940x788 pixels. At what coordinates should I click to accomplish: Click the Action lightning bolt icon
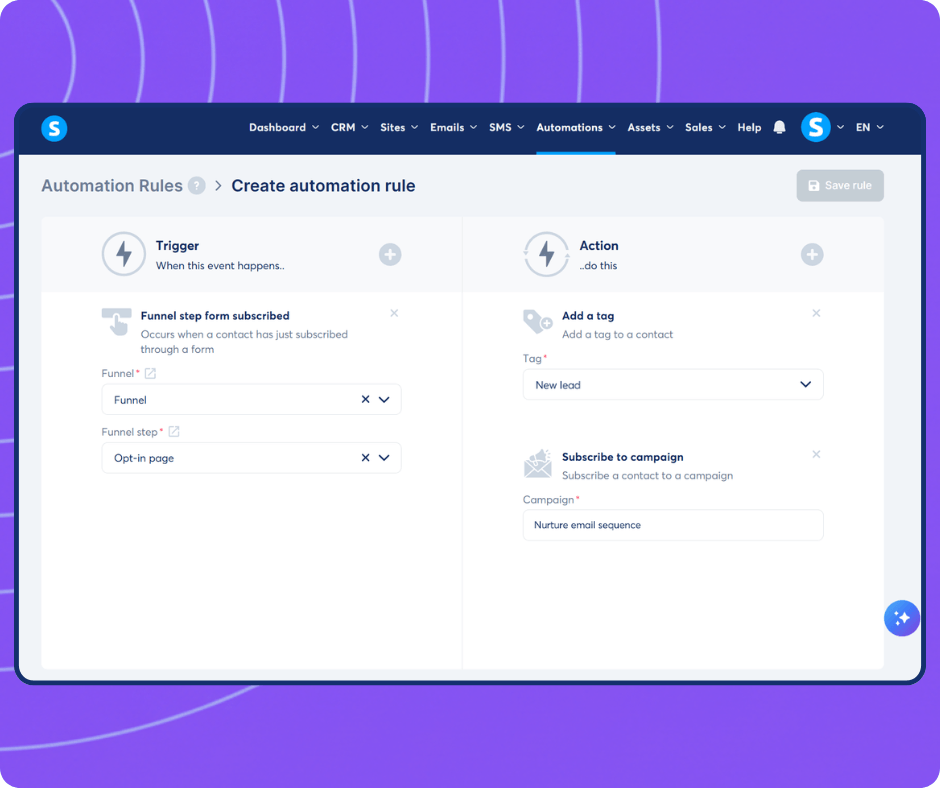point(546,254)
